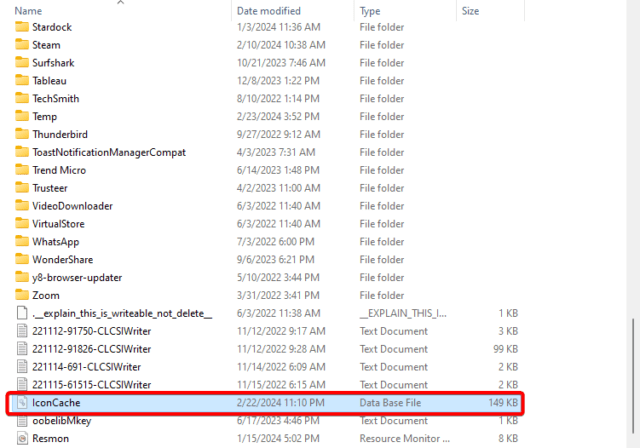Click the IconCache database file icon
The height and width of the screenshot is (448, 640).
(22, 403)
